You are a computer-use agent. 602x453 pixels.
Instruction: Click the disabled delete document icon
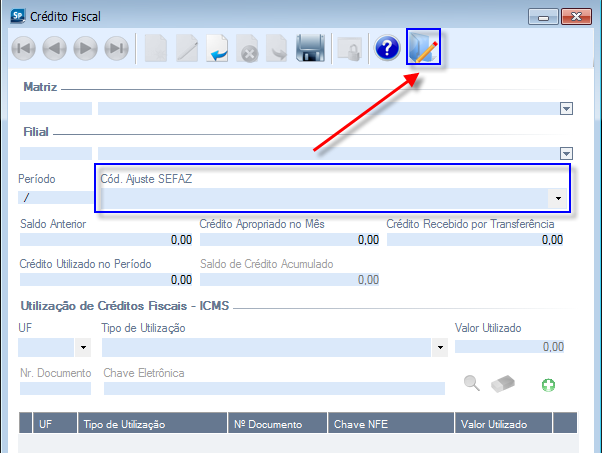click(x=156, y=48)
